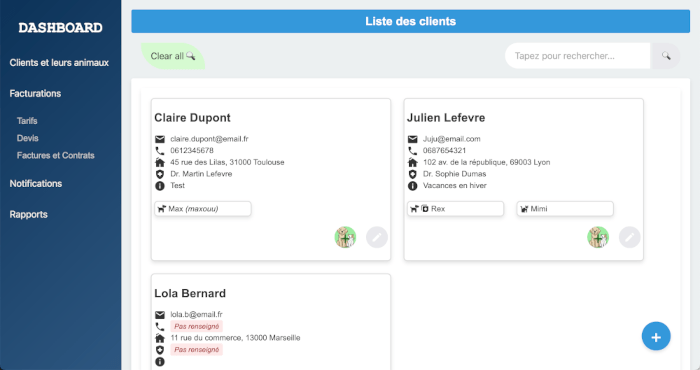Open Clients et leurs animaux section
The image size is (700, 370).
(59, 63)
